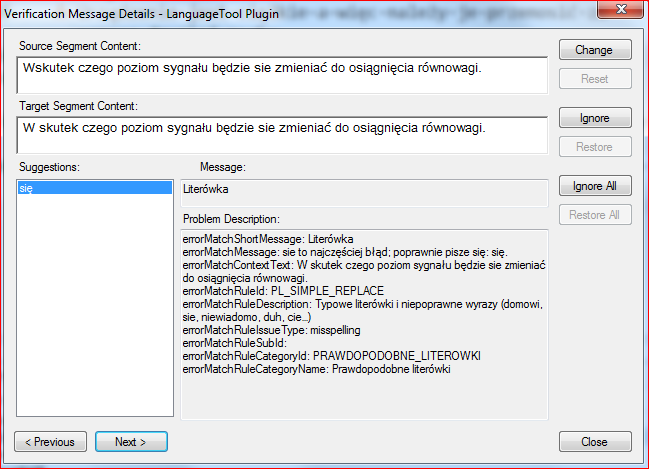The width and height of the screenshot is (649, 469).
Task: Click the "Suggestions:" label
Action: (x=49, y=166)
